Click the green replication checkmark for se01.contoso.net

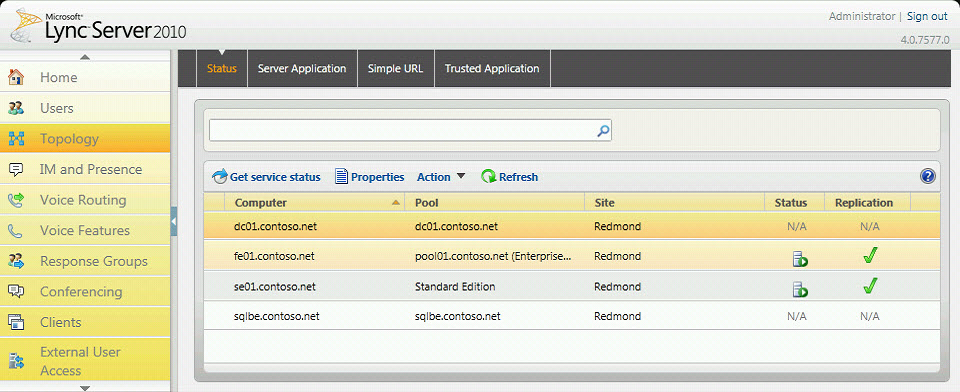[869, 285]
